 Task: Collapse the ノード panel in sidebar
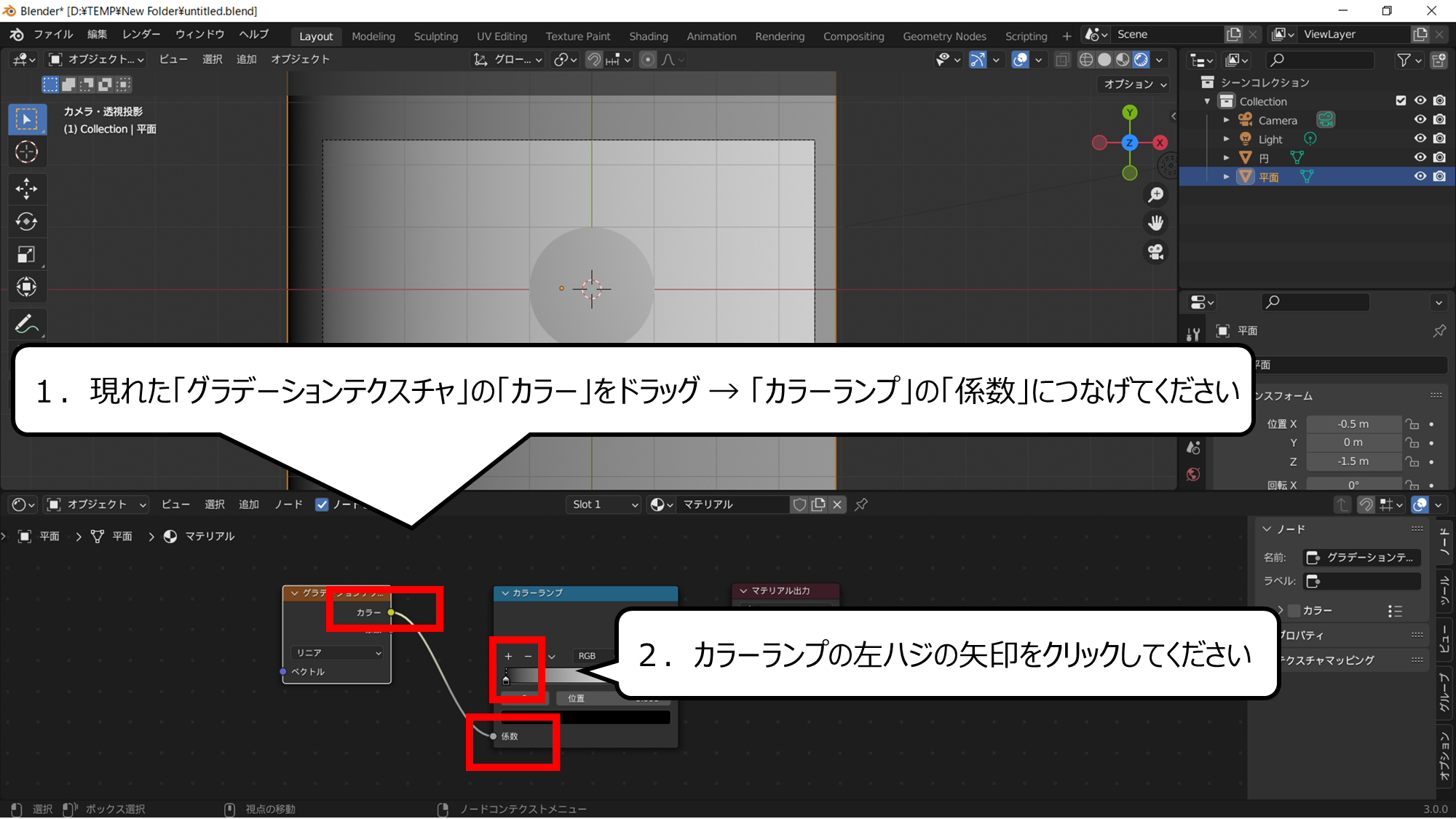click(x=1267, y=529)
